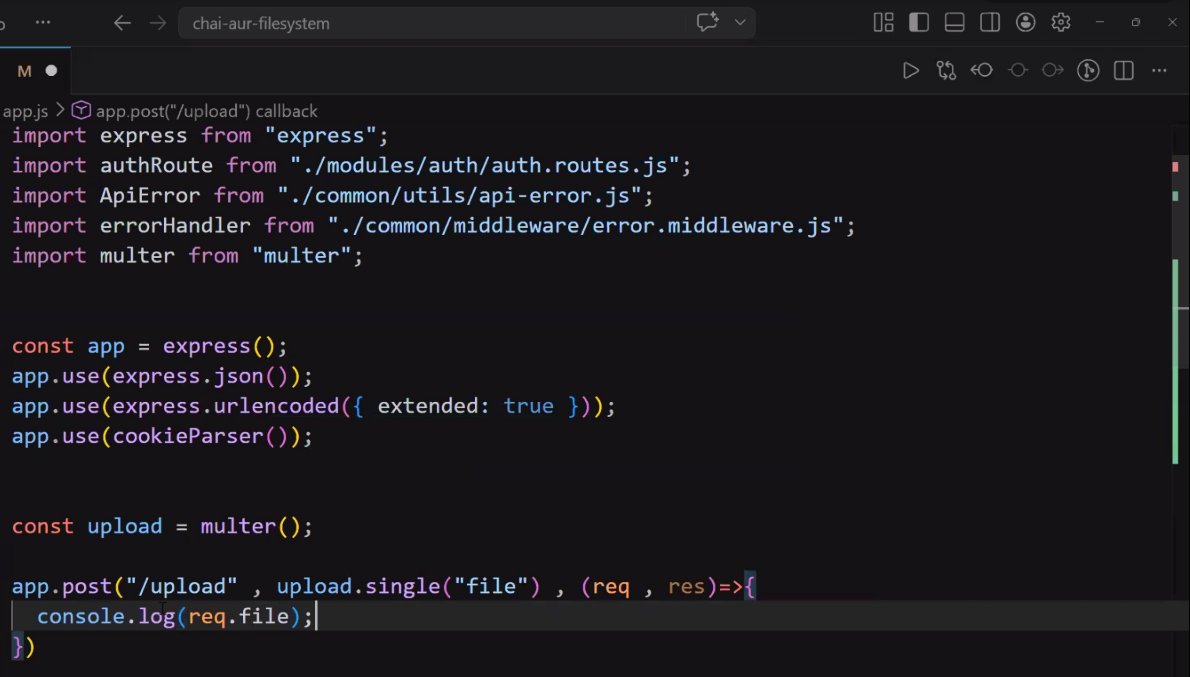The image size is (1190, 677).
Task: Open the app.post('/upload') callback breadcrumb dropdown
Action: tap(196, 110)
